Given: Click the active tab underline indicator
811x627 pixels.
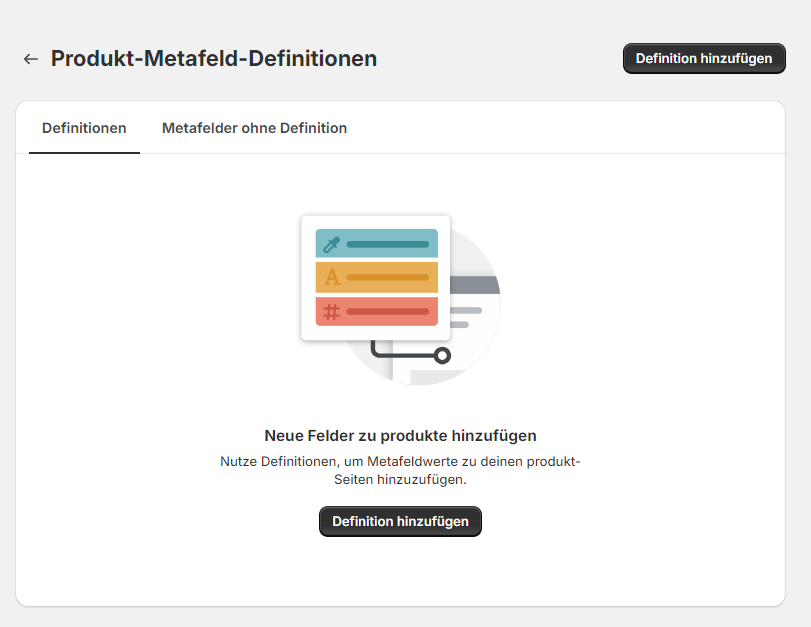Looking at the screenshot, I should [x=83, y=151].
